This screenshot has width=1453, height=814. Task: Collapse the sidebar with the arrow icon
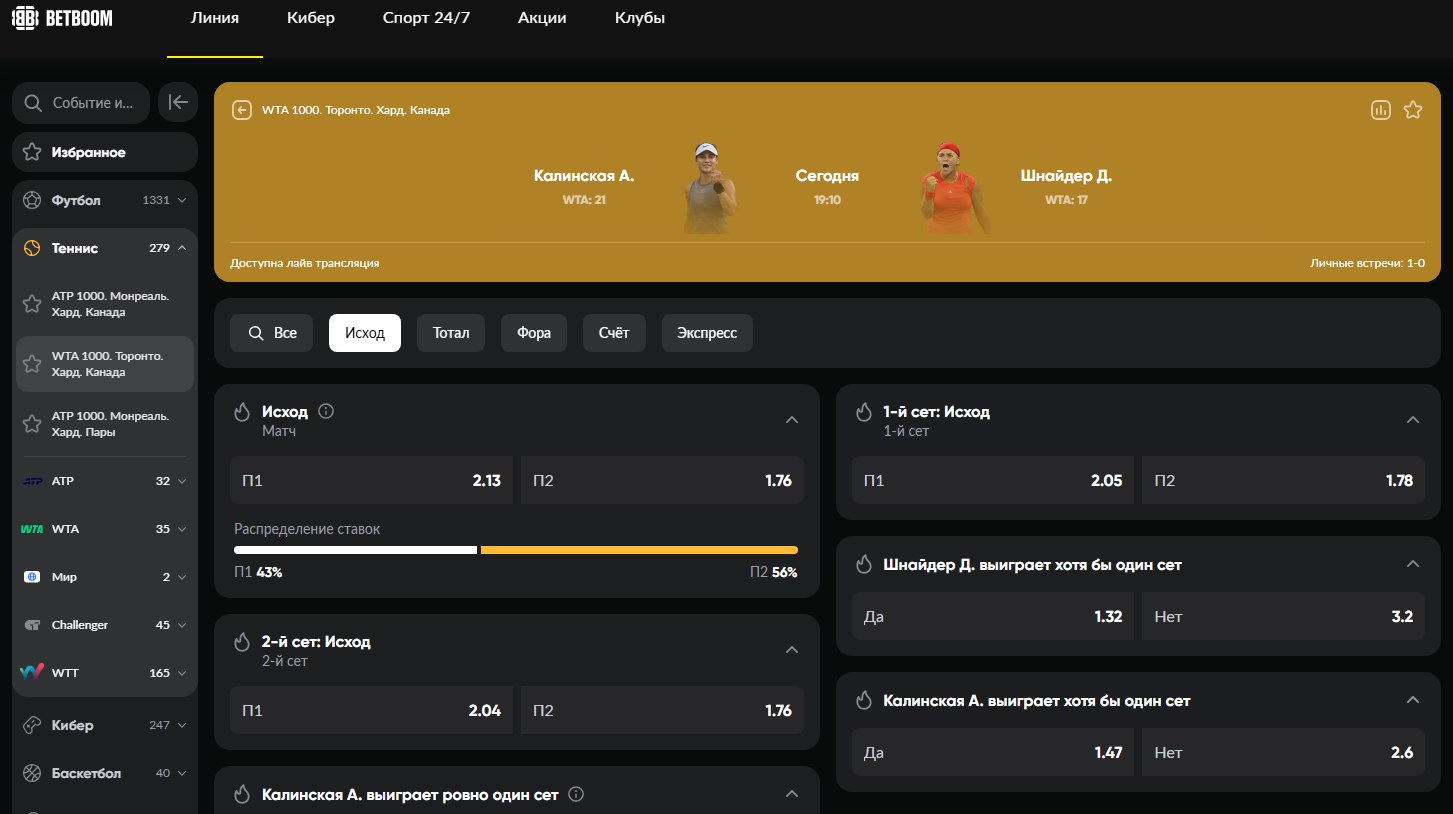pos(178,102)
